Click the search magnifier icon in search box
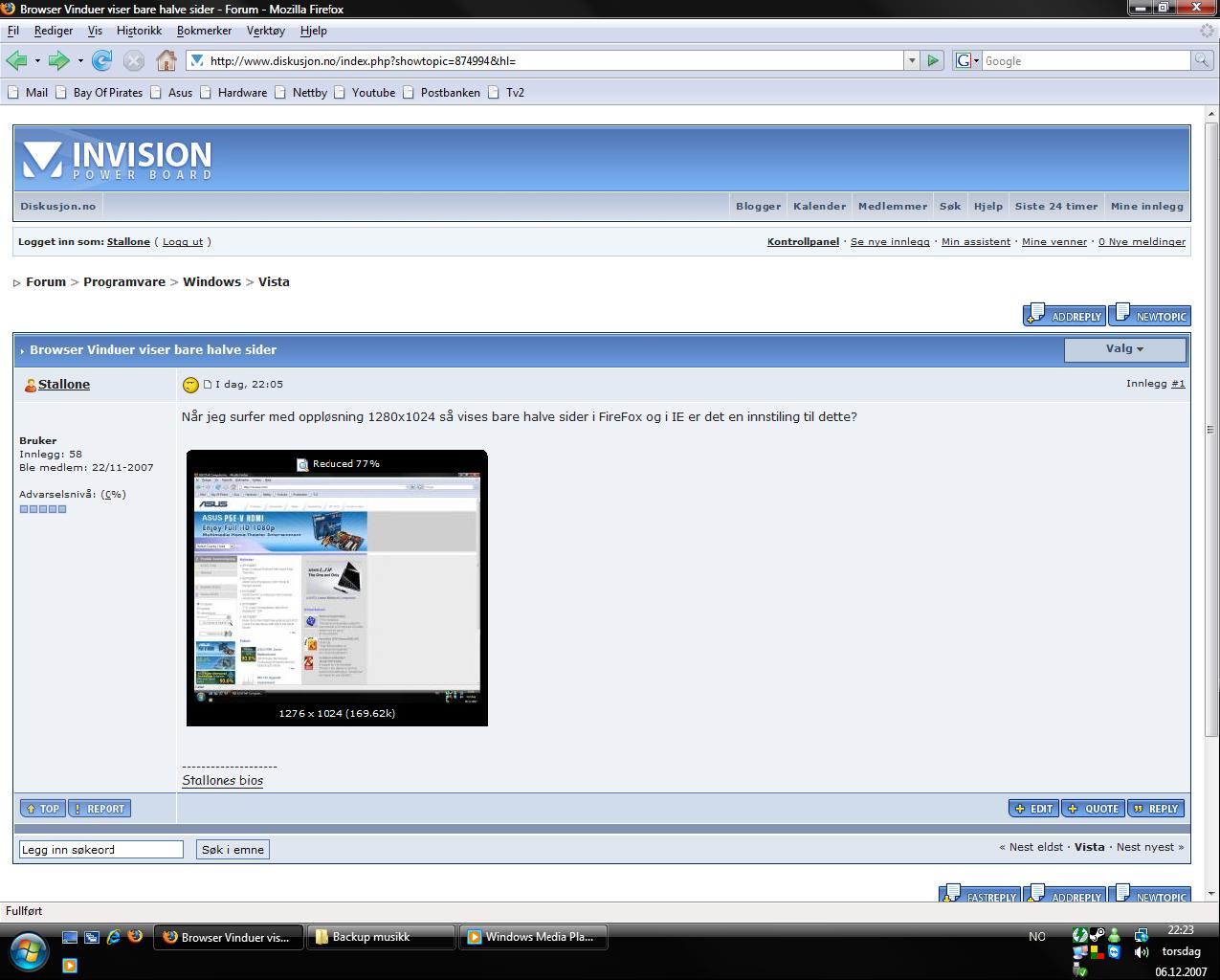The height and width of the screenshot is (980, 1220). click(1201, 60)
